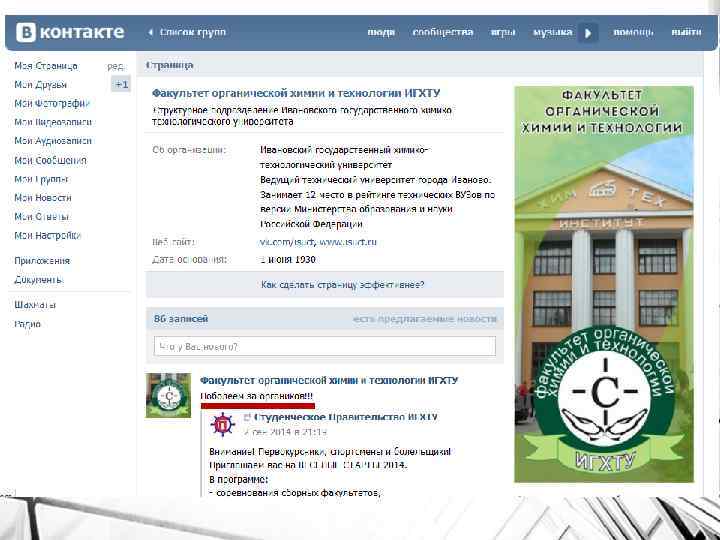The height and width of the screenshot is (540, 720).
Task: Open Мои Видеозаписи in sidebar
Action: [x=53, y=122]
